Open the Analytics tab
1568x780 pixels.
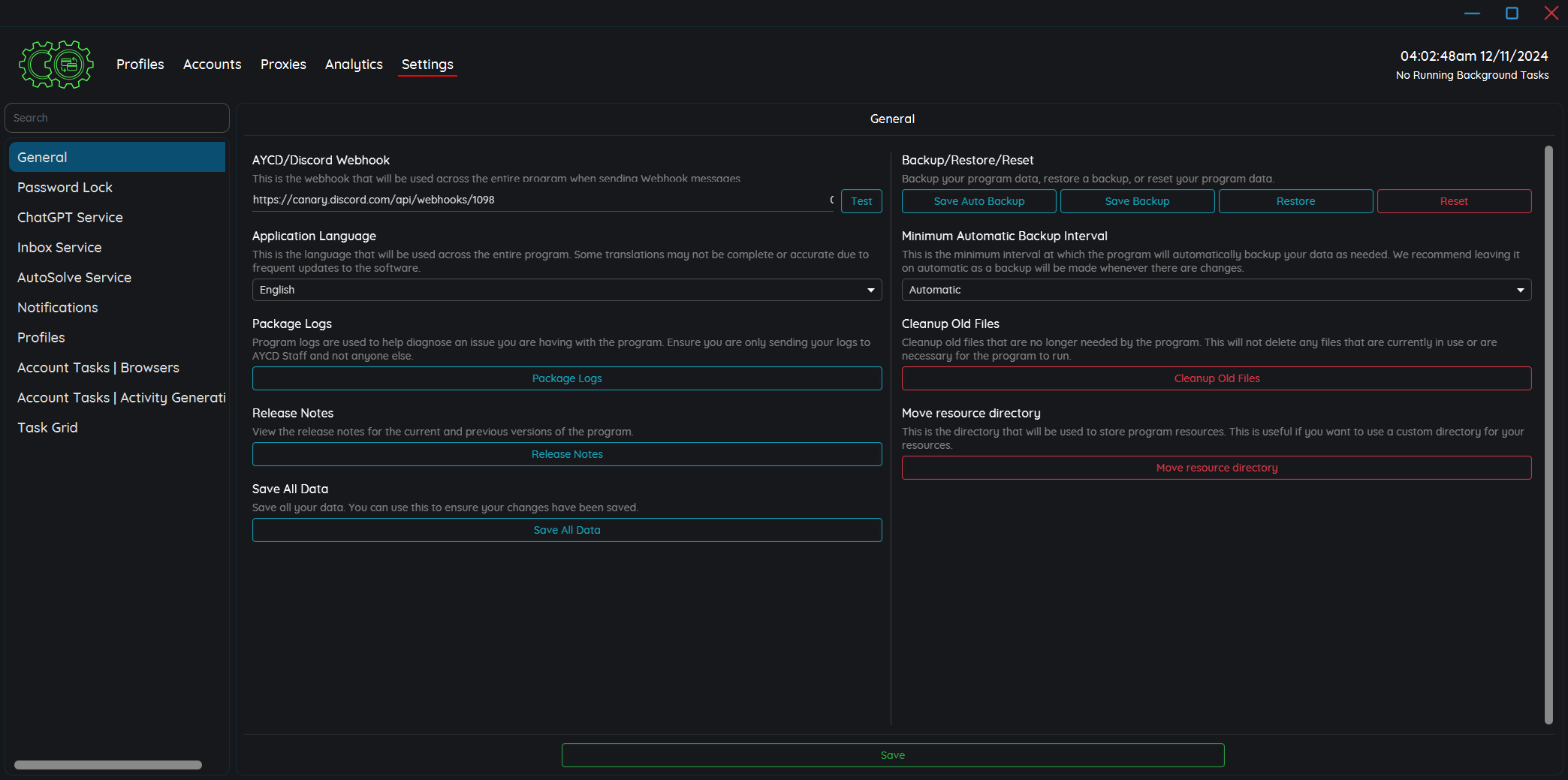click(x=354, y=65)
